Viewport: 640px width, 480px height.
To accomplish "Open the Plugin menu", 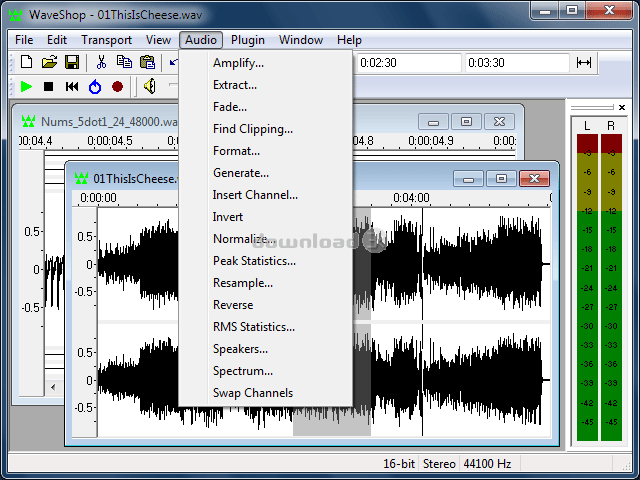I will (x=248, y=40).
